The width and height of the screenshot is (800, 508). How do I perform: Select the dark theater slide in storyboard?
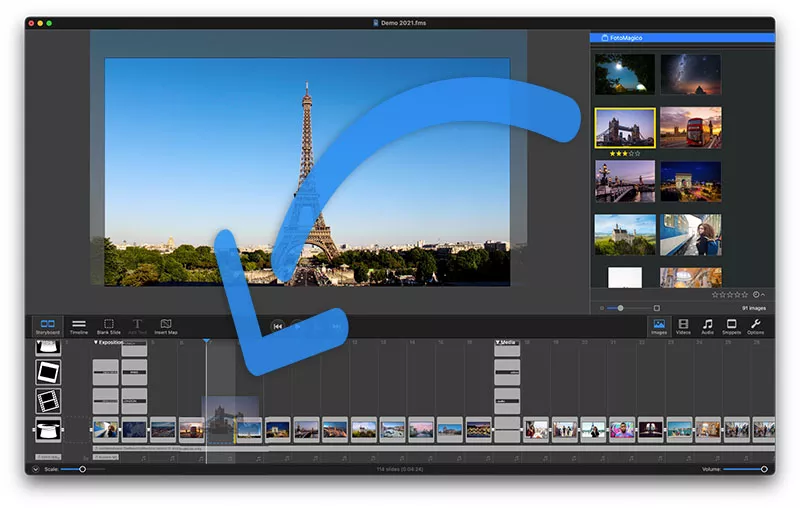651,429
